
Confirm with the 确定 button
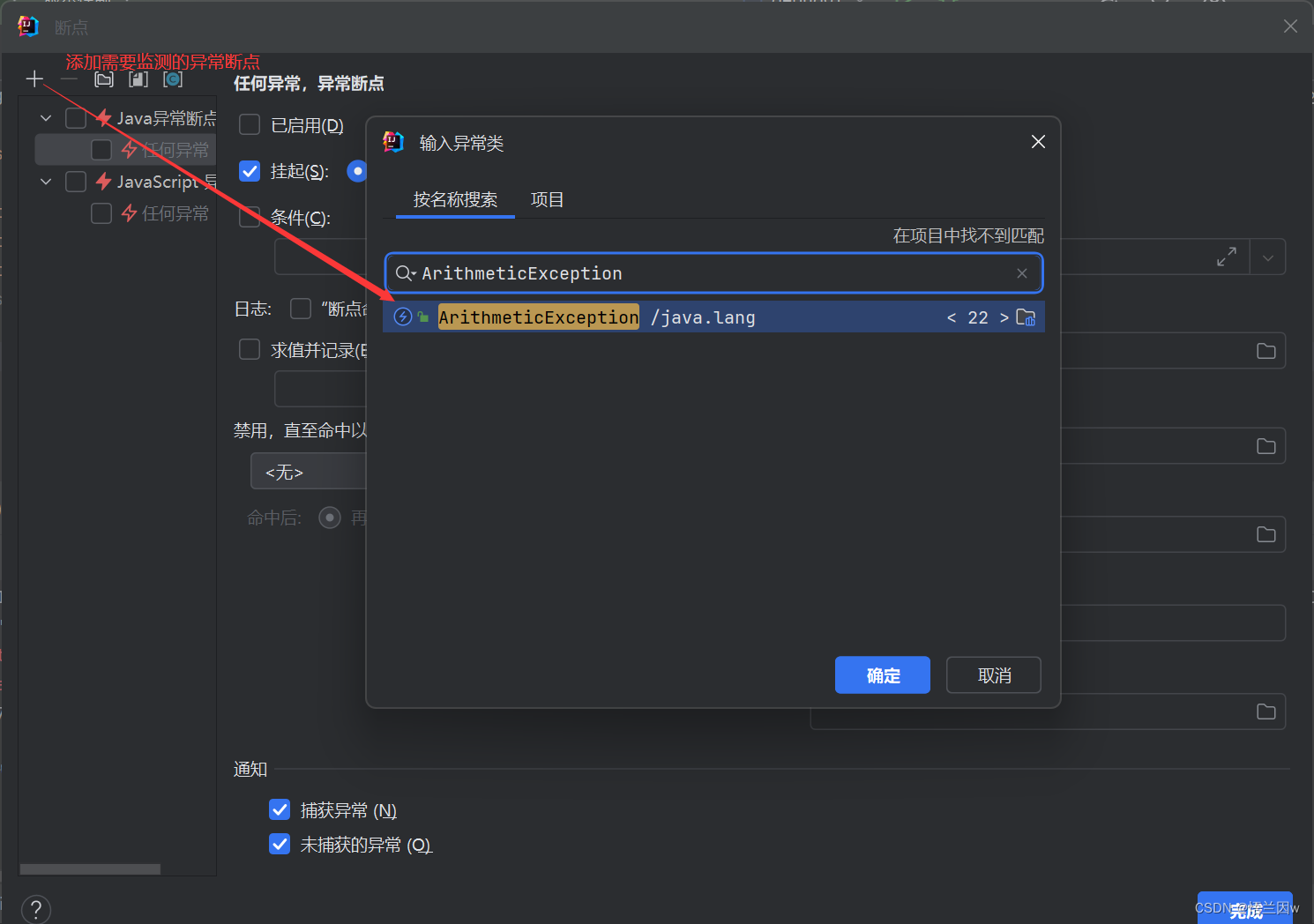(883, 675)
